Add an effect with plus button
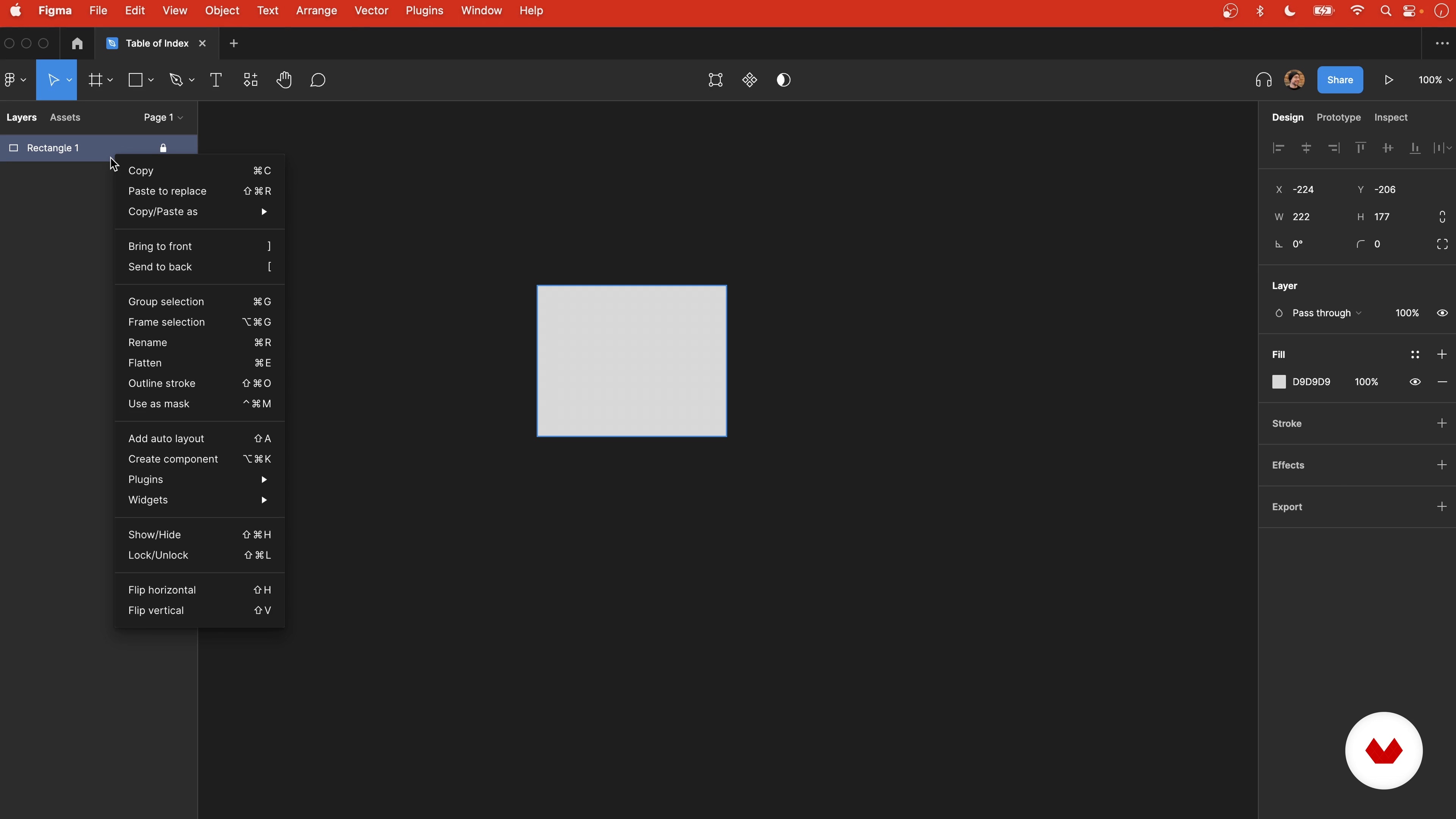This screenshot has height=819, width=1456. coord(1442,465)
